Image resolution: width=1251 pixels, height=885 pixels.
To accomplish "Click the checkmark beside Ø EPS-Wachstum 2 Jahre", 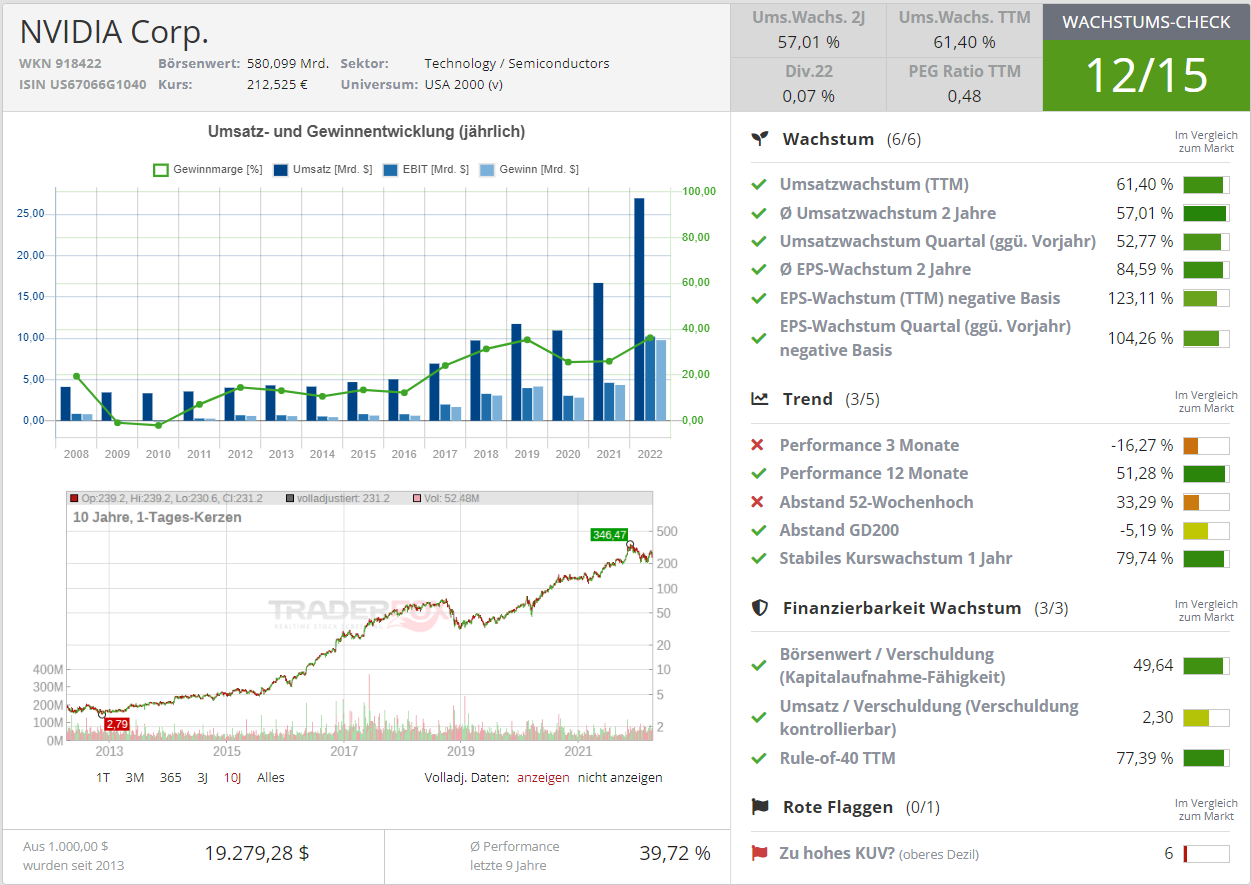I will pos(759,269).
